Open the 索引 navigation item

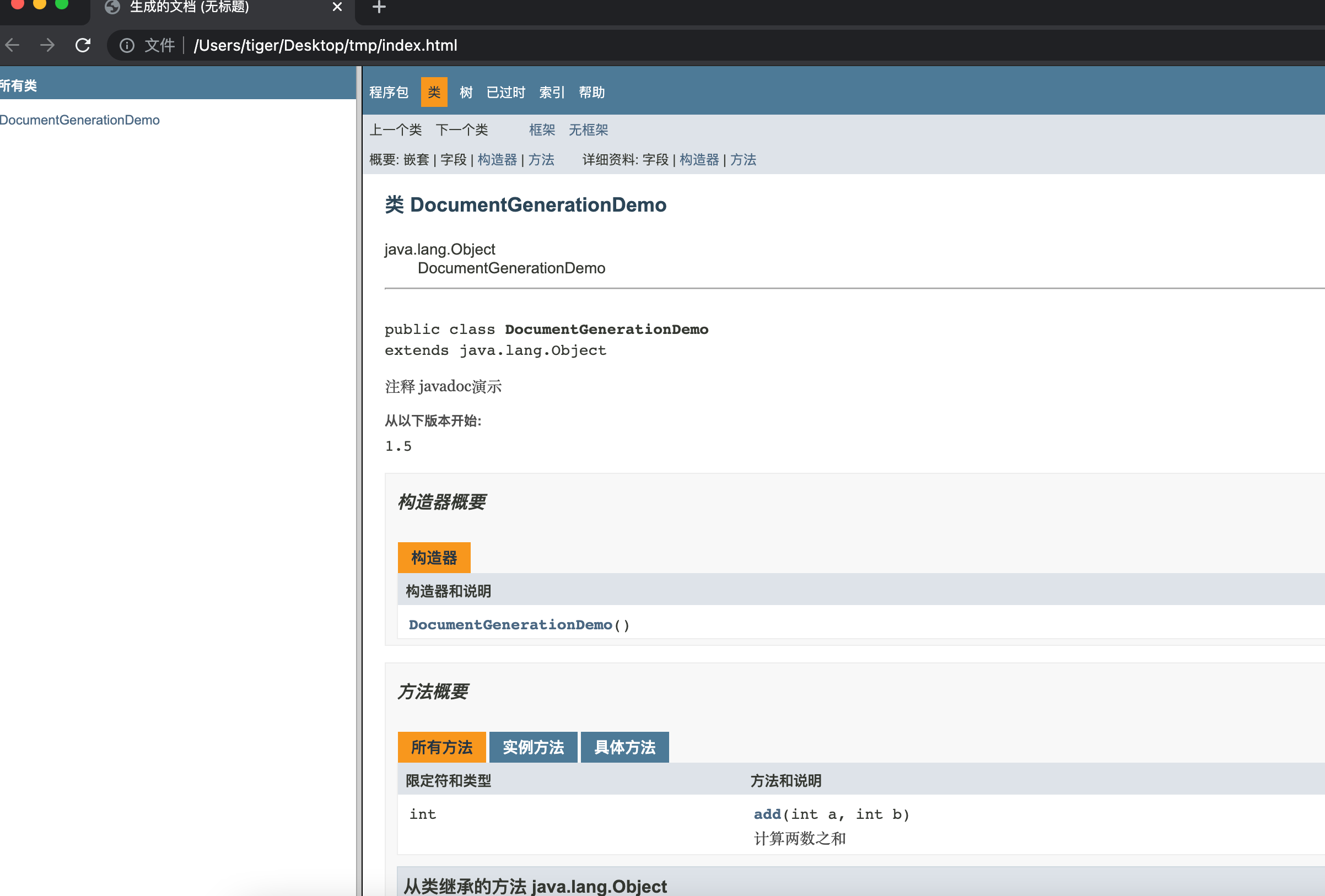coord(552,93)
